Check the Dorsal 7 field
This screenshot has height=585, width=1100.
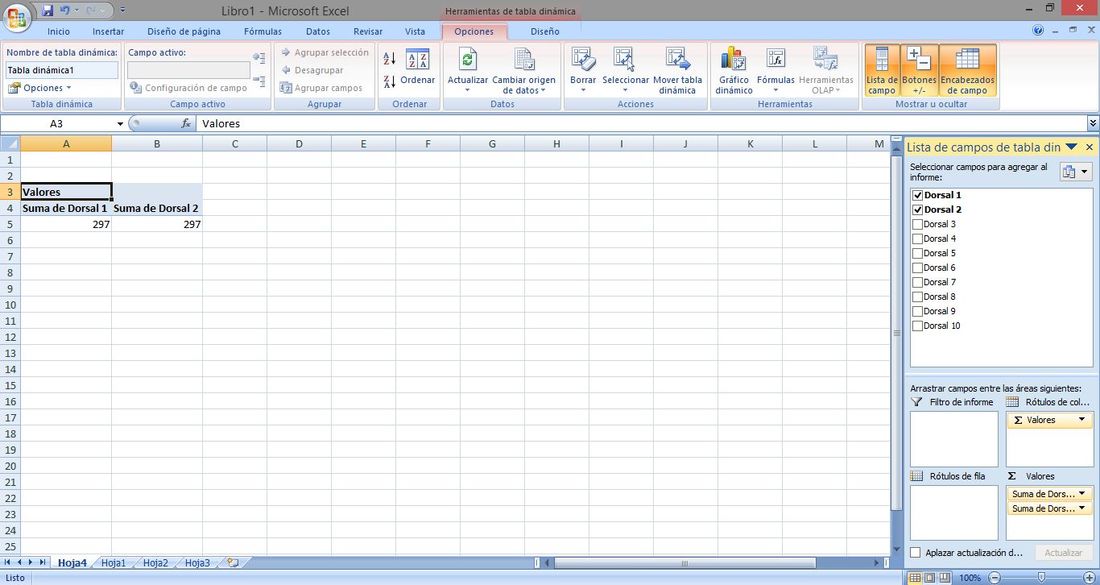click(x=917, y=282)
